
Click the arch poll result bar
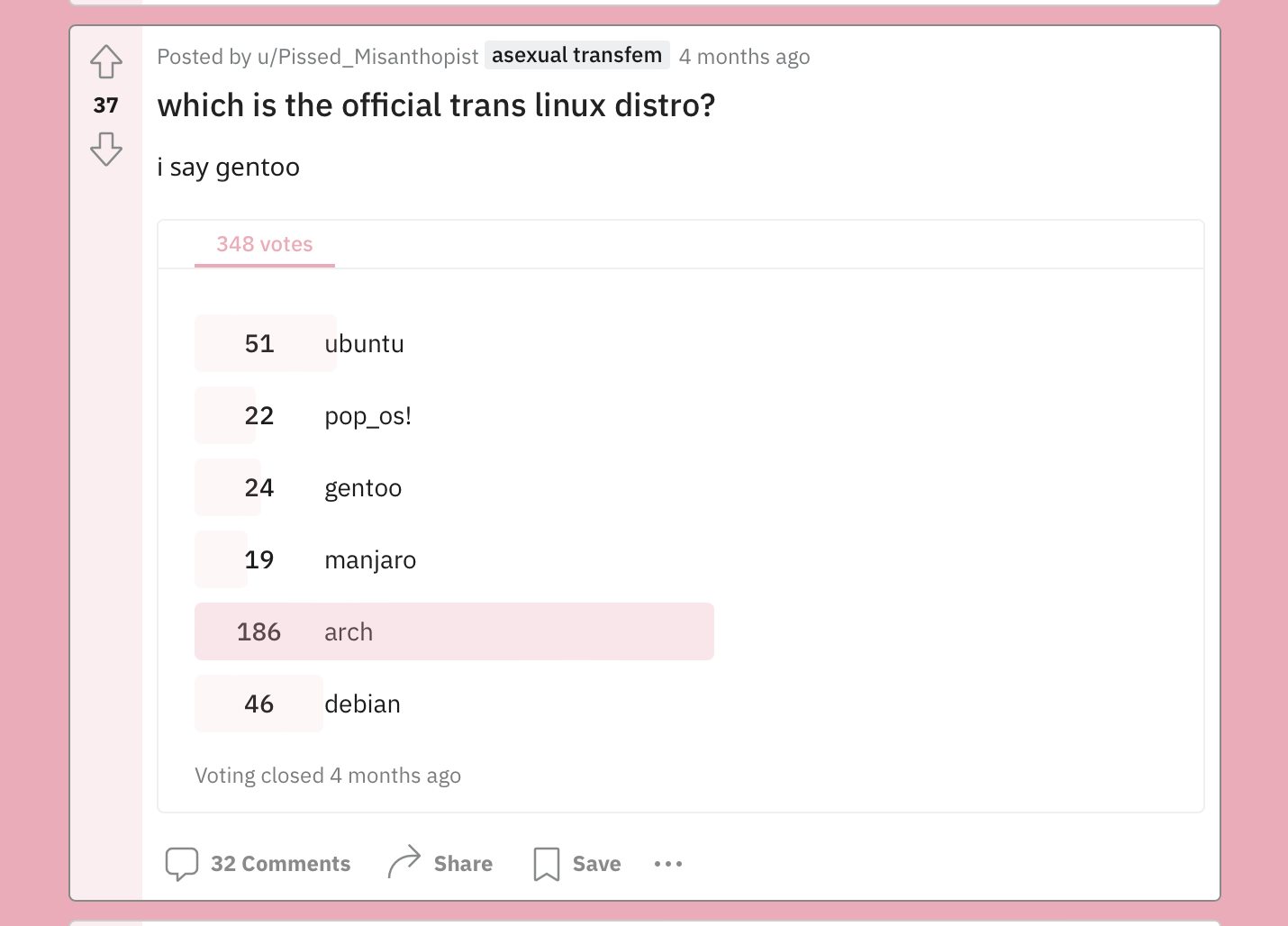click(x=454, y=632)
